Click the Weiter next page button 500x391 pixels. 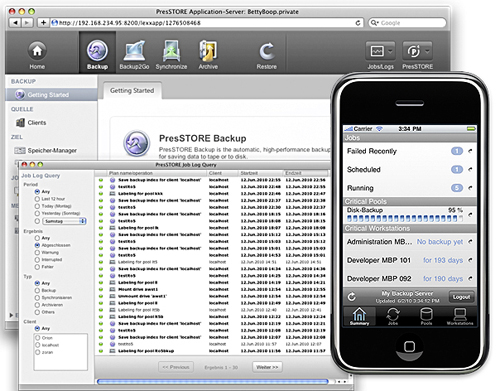coord(267,367)
